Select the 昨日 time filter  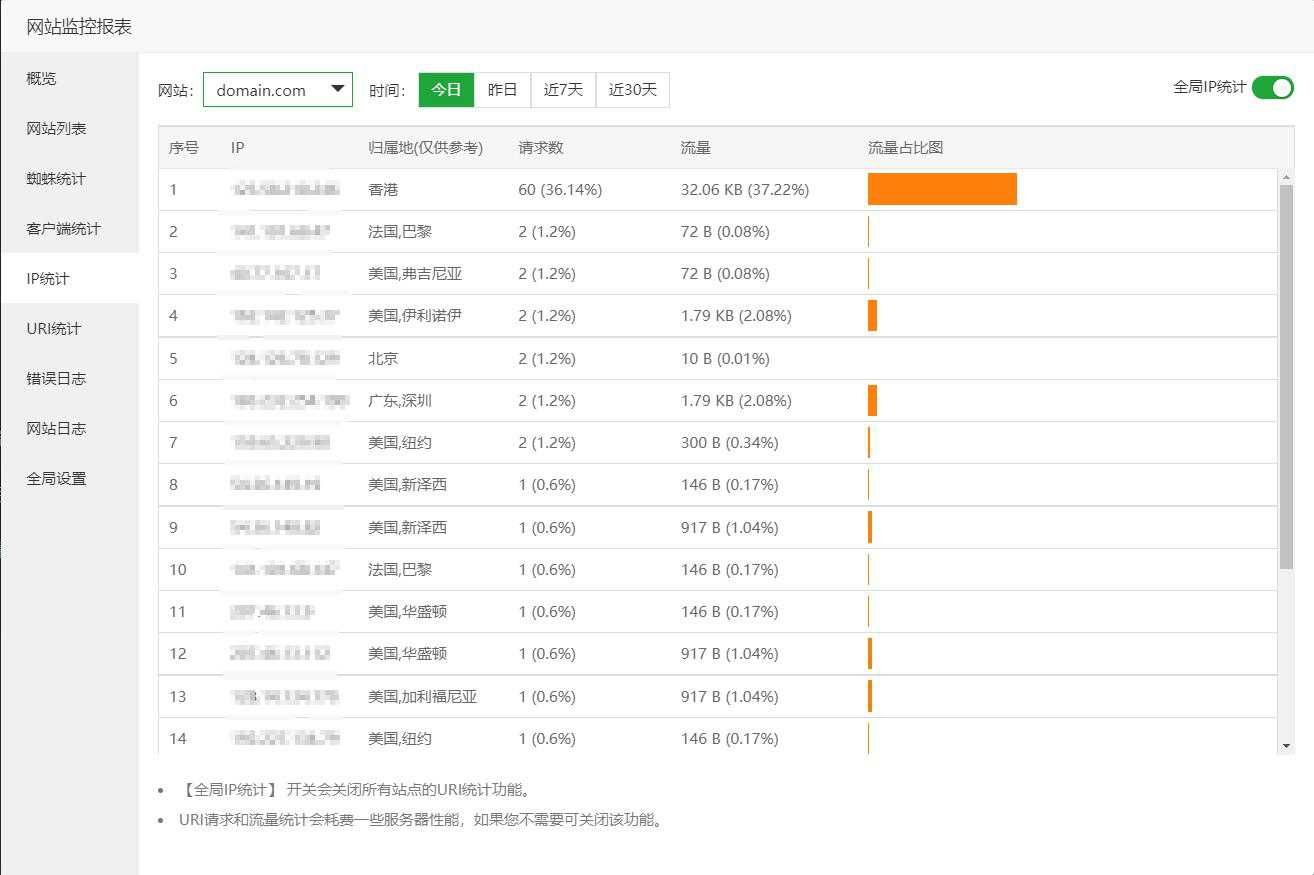(503, 90)
